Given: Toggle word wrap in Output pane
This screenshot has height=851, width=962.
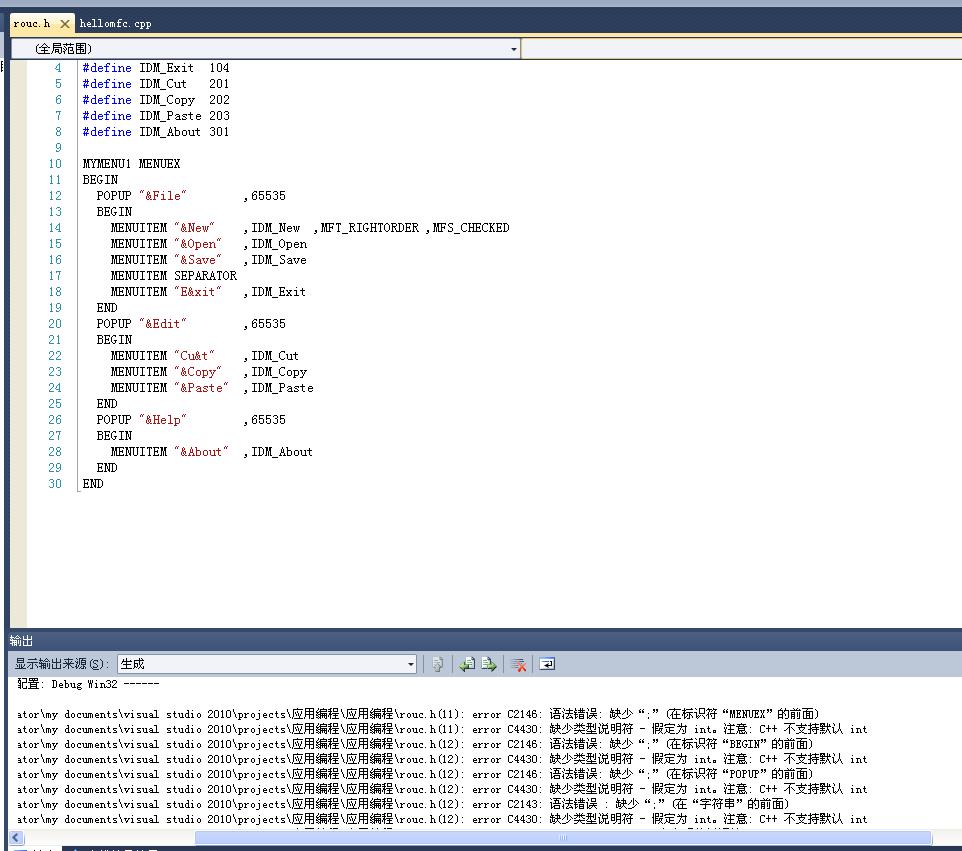Looking at the screenshot, I should click(x=547, y=664).
